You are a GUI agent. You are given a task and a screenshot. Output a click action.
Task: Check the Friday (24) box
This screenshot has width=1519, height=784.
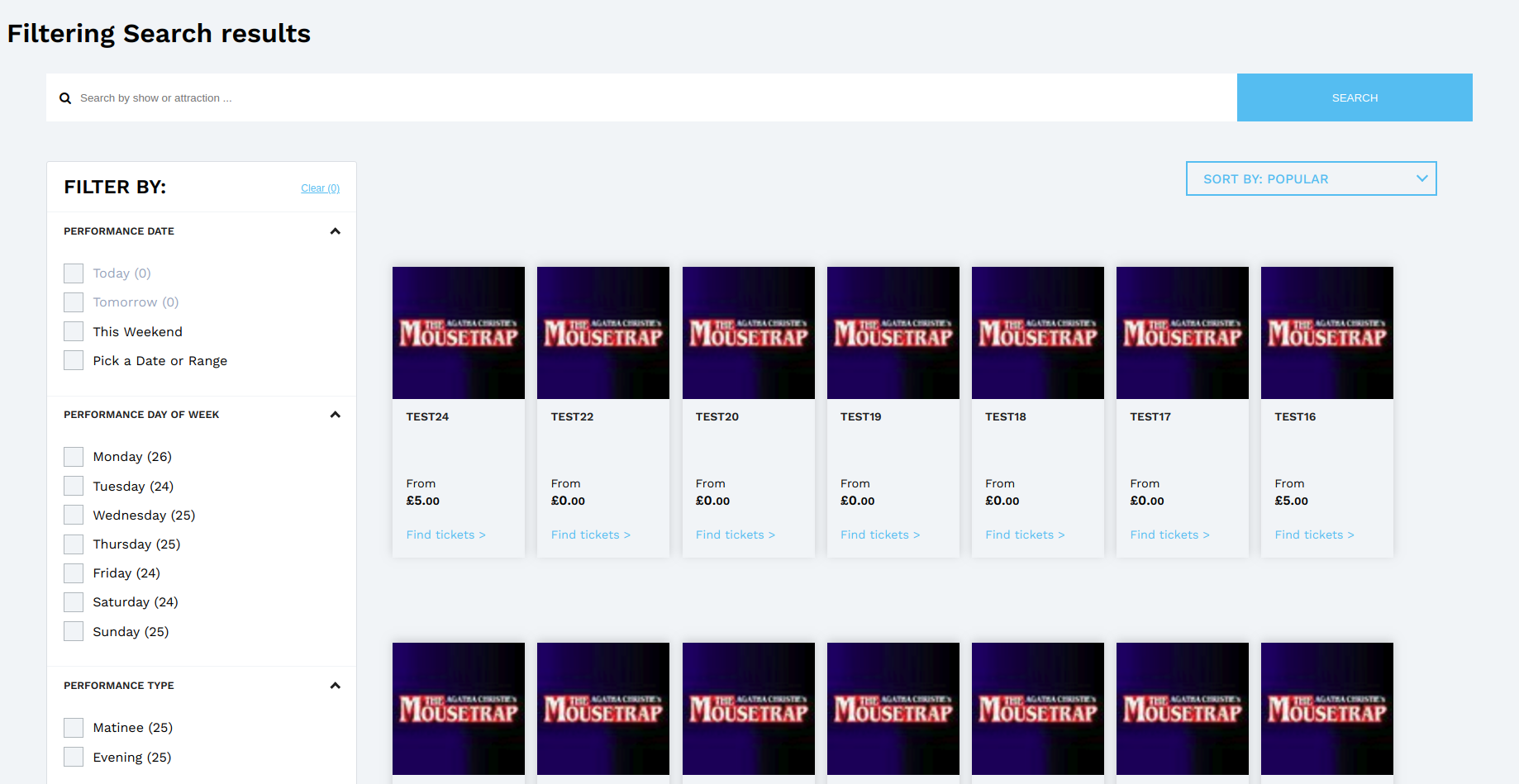(x=74, y=573)
